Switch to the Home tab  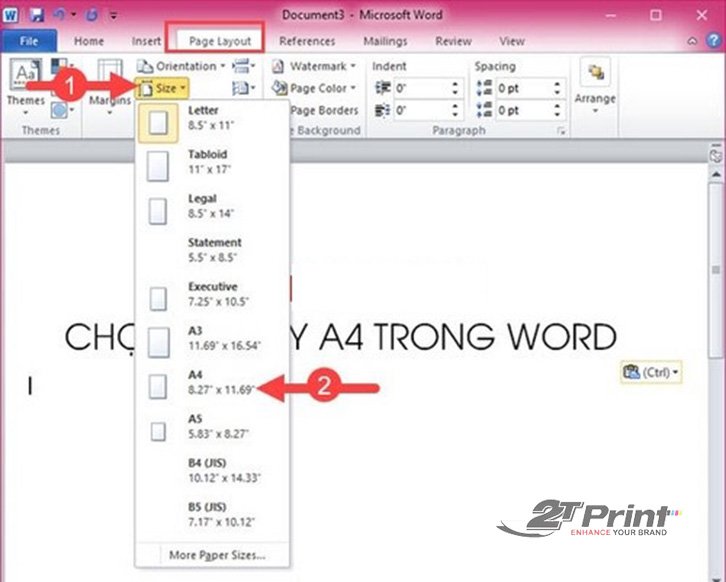click(x=89, y=41)
